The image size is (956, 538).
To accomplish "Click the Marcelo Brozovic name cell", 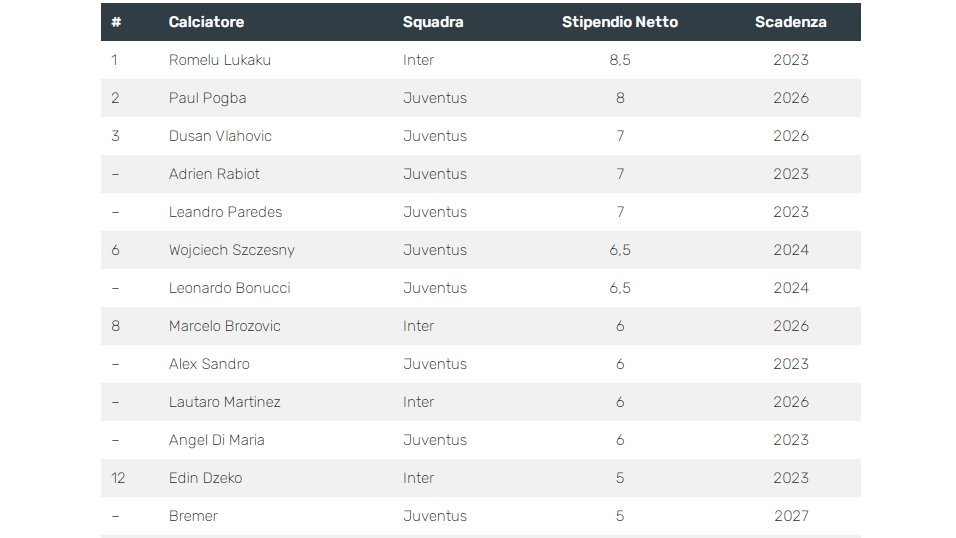I will click(225, 326).
